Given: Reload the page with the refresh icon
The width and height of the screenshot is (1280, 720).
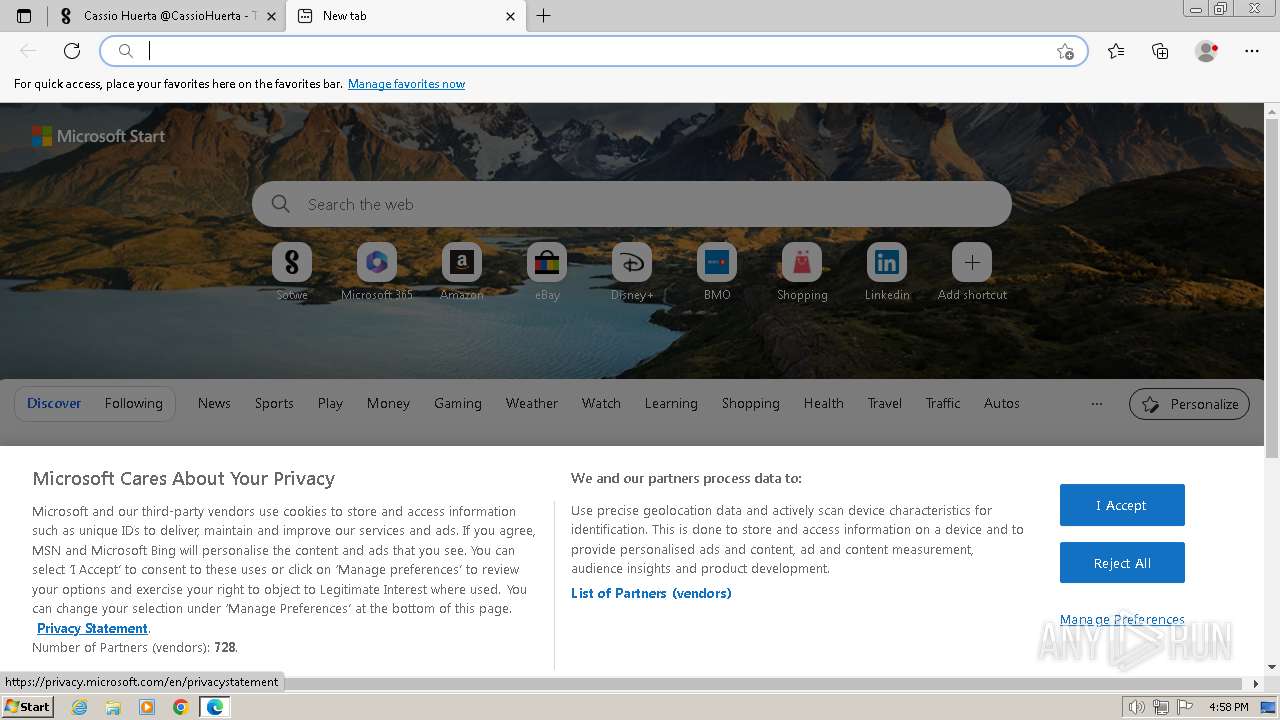Looking at the screenshot, I should point(72,51).
